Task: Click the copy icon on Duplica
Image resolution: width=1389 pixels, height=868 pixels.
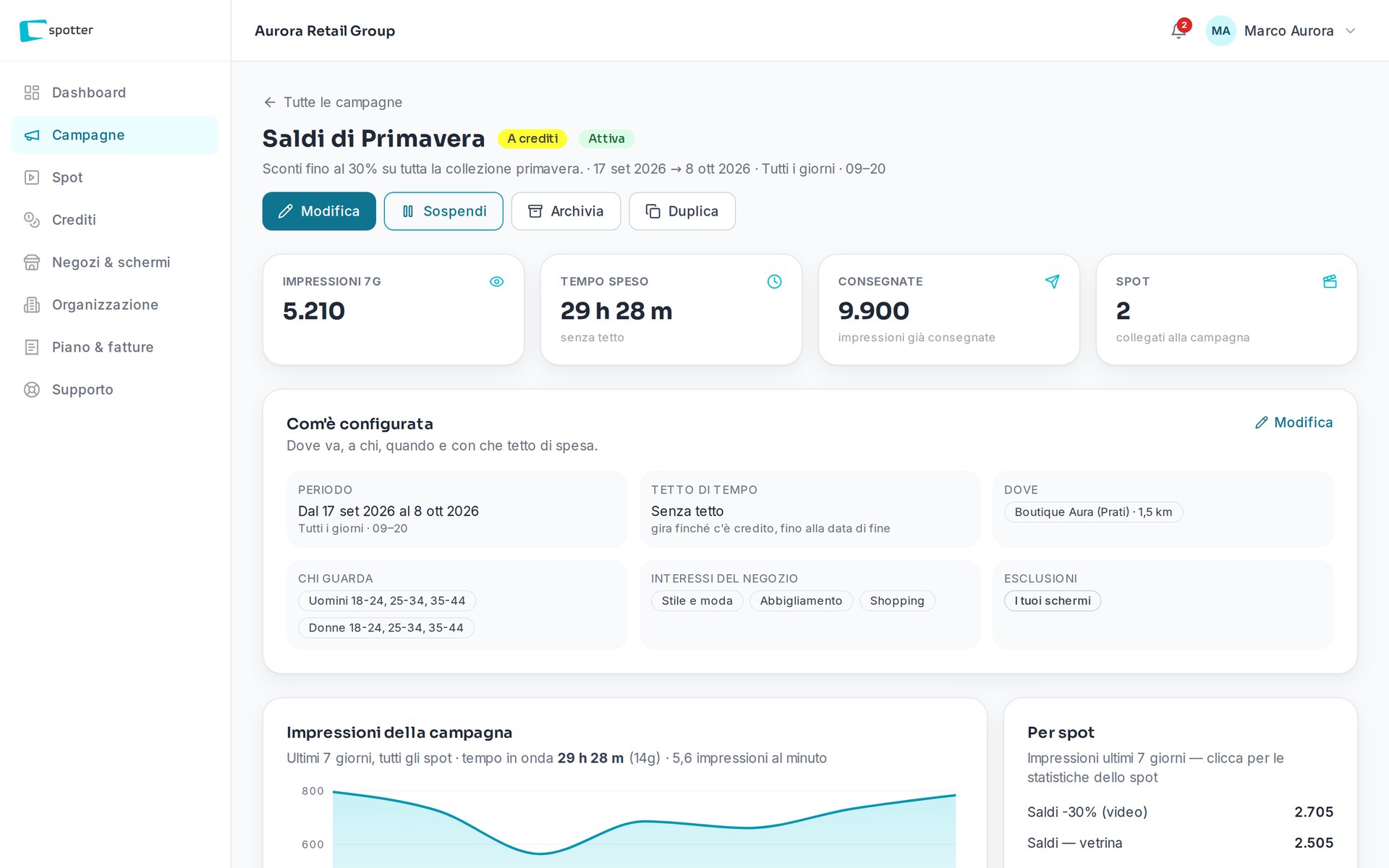Action: tap(653, 211)
